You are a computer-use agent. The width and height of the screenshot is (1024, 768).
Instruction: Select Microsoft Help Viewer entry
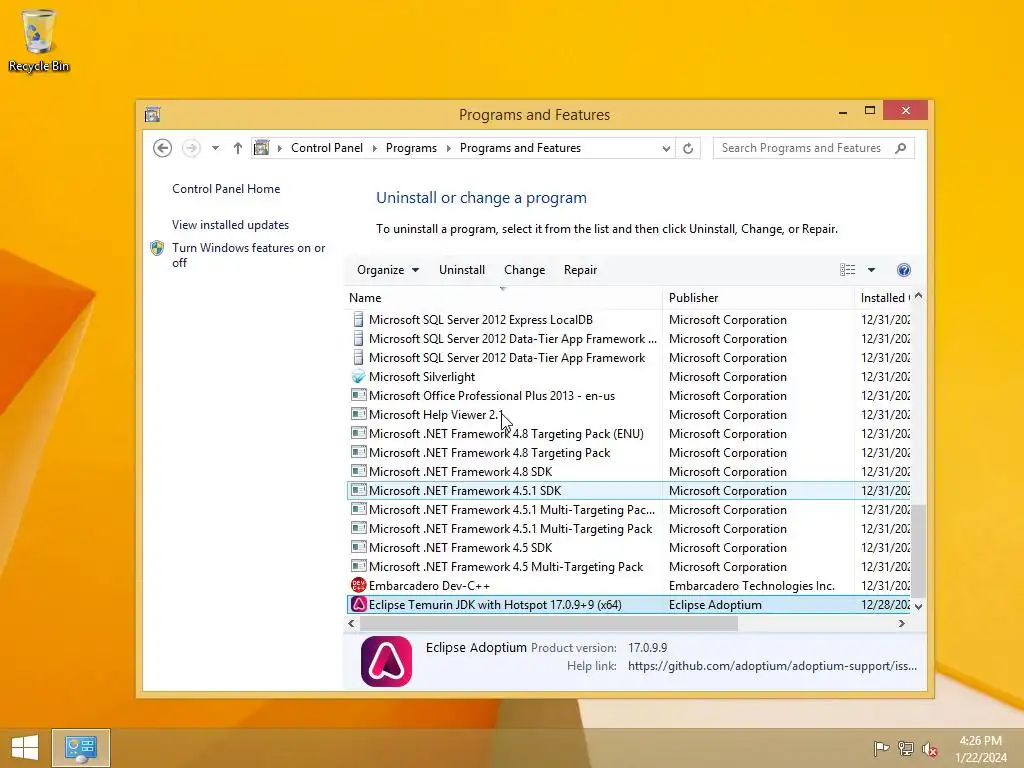pyautogui.click(x=628, y=415)
